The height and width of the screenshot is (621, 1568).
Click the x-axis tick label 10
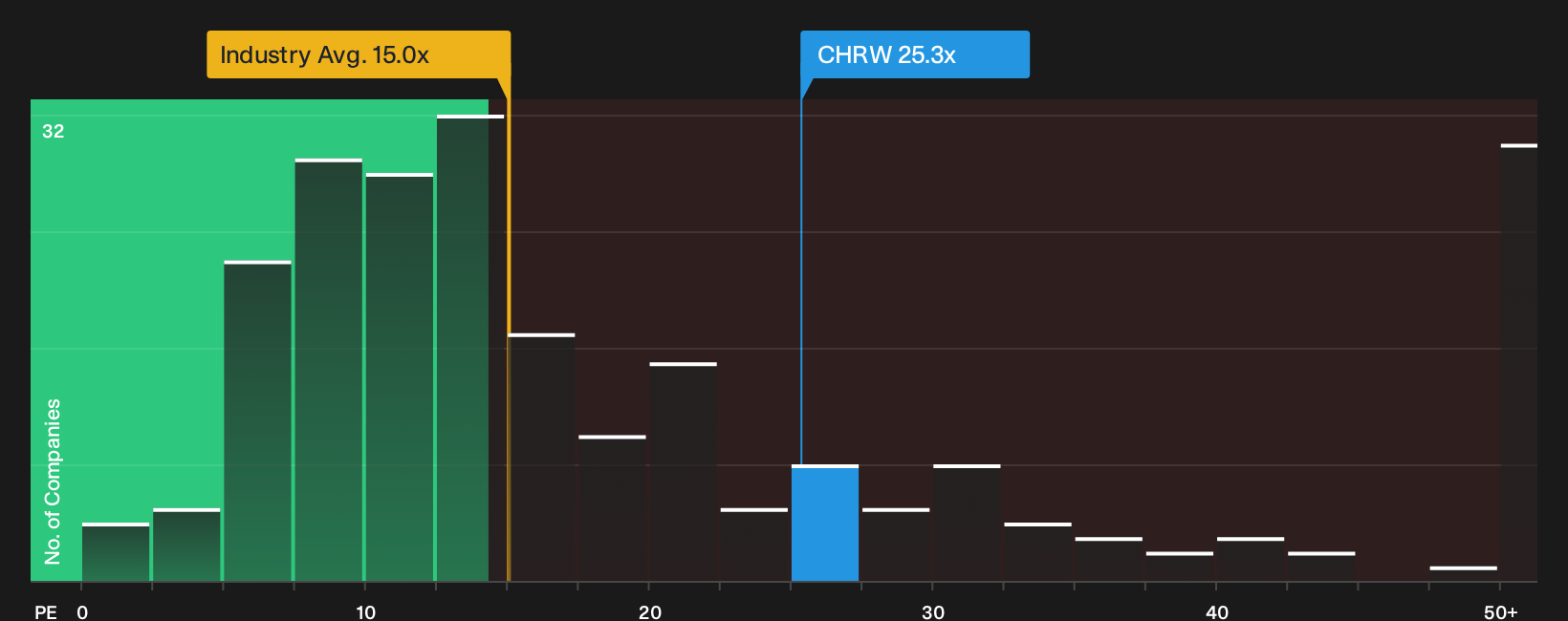[x=365, y=612]
